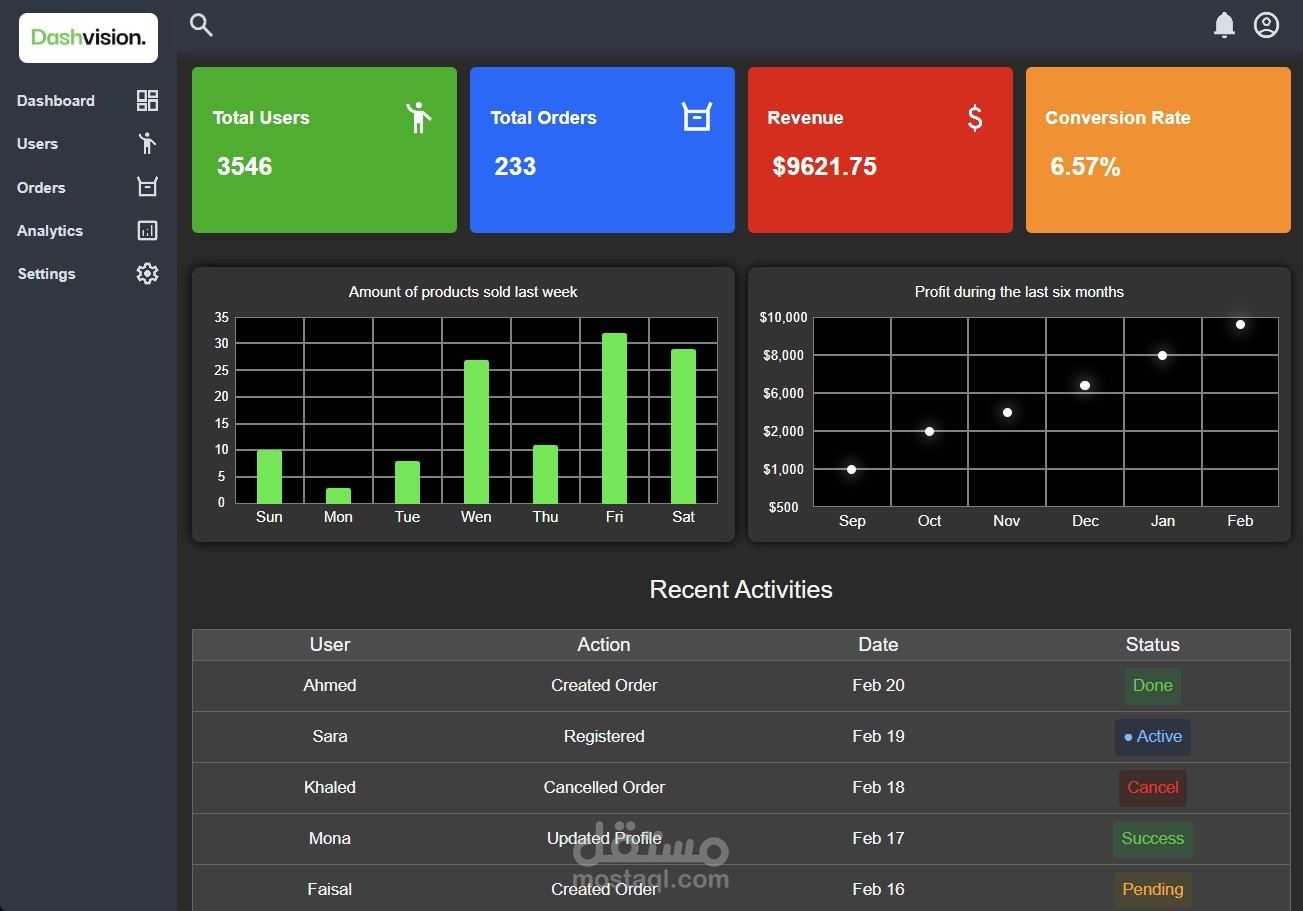Click the person icon on Total Users card
This screenshot has width=1303, height=911.
pyautogui.click(x=419, y=117)
